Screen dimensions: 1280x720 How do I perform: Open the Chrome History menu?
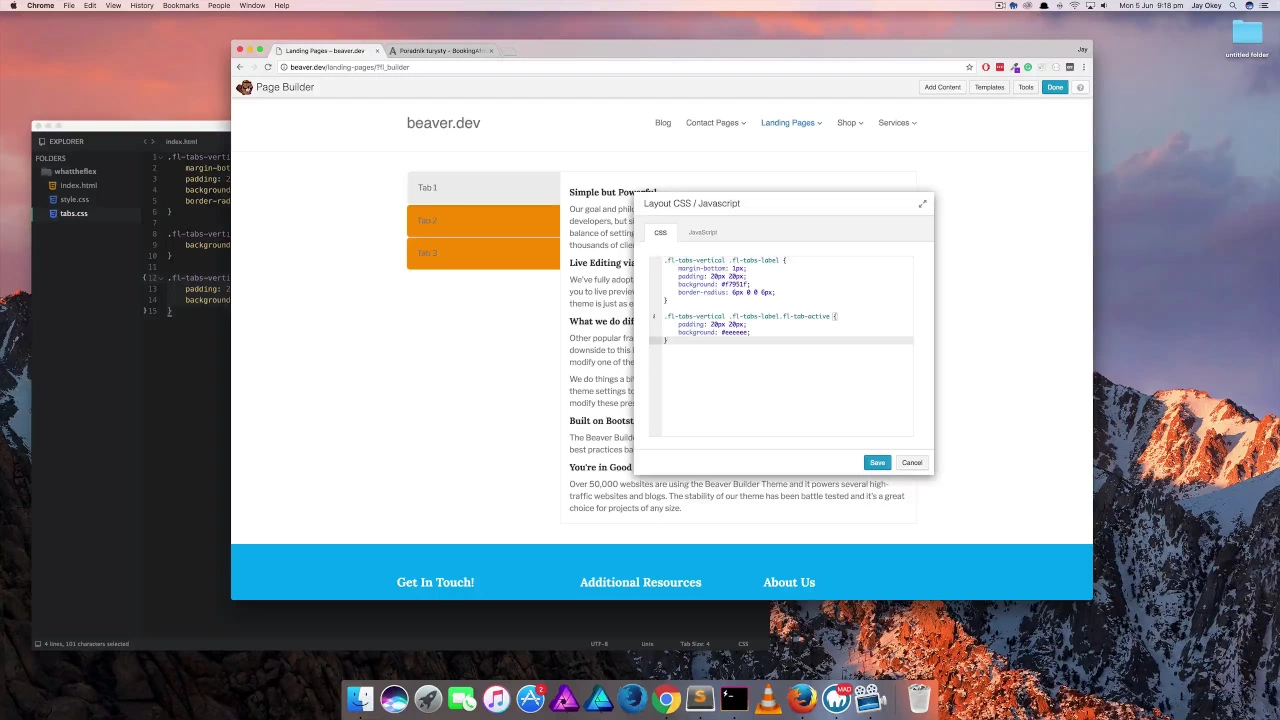[142, 6]
